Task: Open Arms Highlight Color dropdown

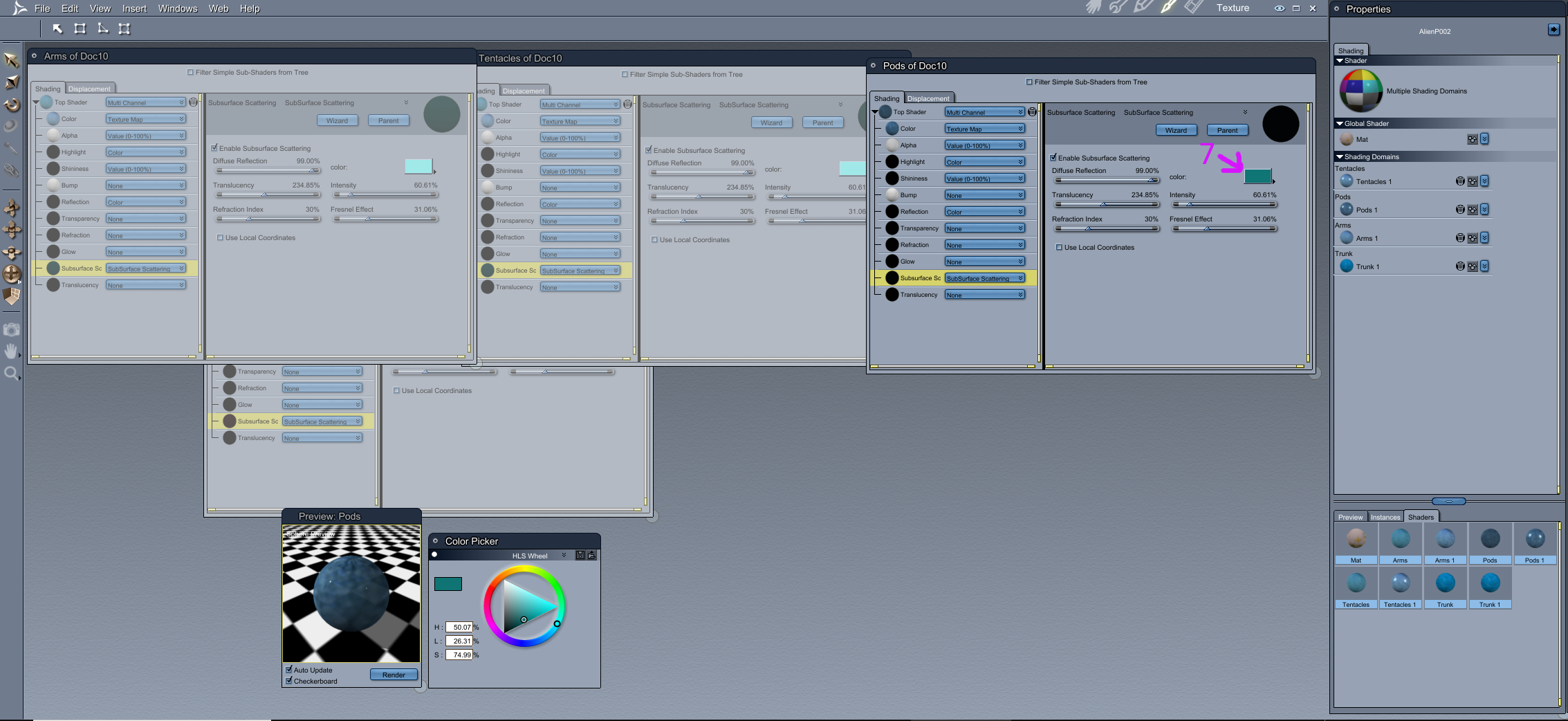Action: [x=145, y=152]
